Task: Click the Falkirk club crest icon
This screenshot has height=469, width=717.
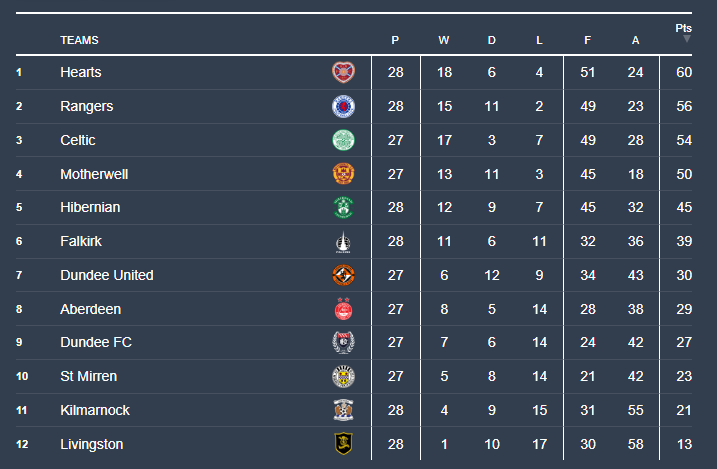Action: 343,242
